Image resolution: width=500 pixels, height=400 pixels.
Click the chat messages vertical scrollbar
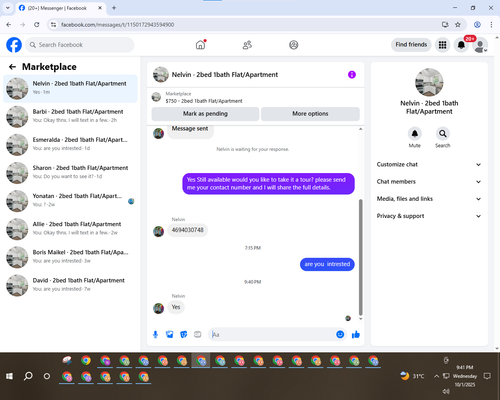tap(360, 257)
